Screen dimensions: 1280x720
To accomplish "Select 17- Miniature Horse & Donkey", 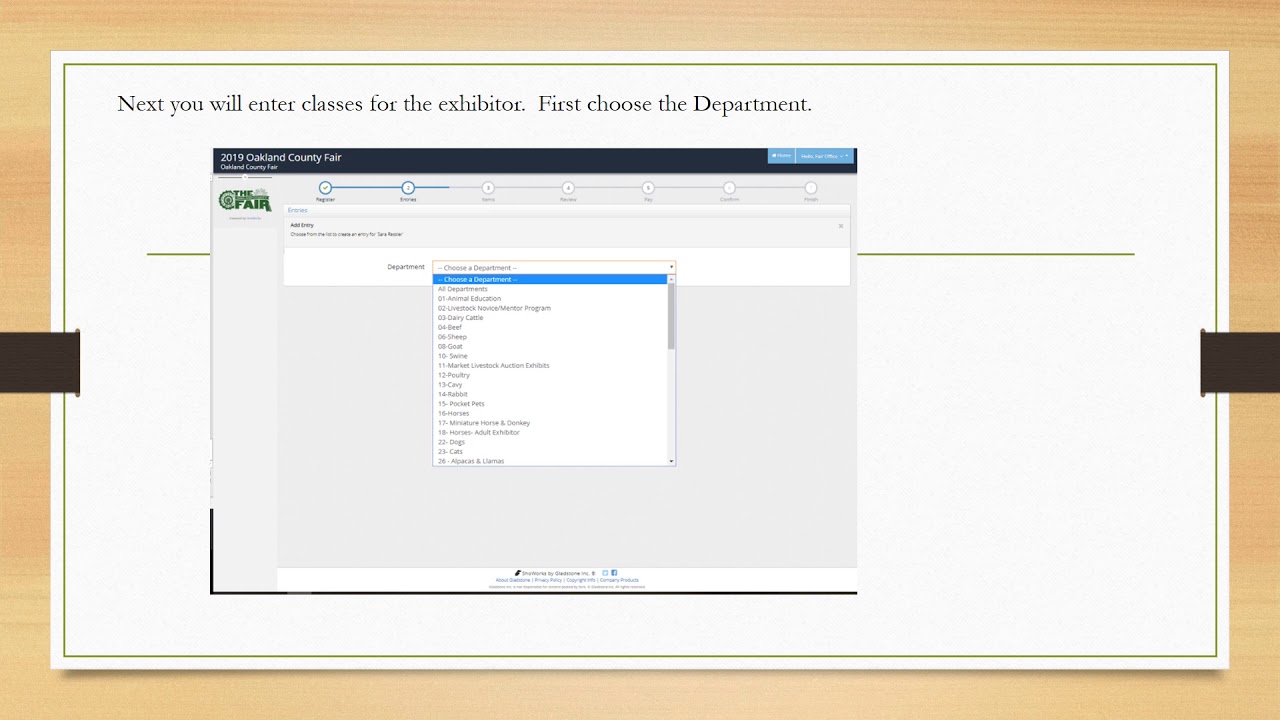I will 550,423.
